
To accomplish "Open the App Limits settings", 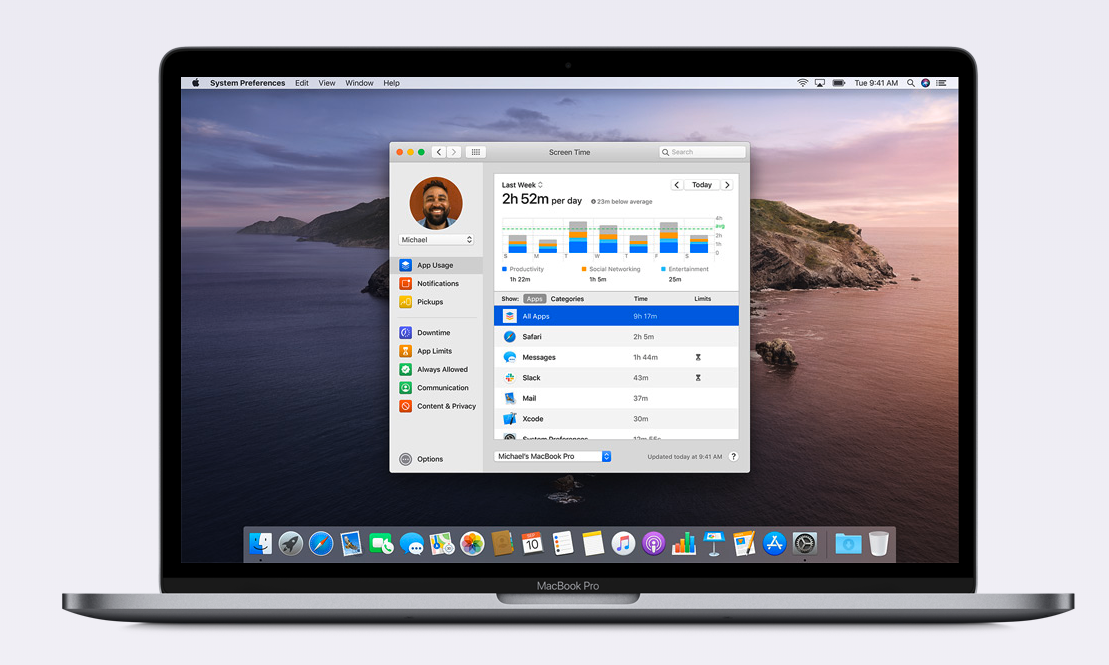I will 436,351.
